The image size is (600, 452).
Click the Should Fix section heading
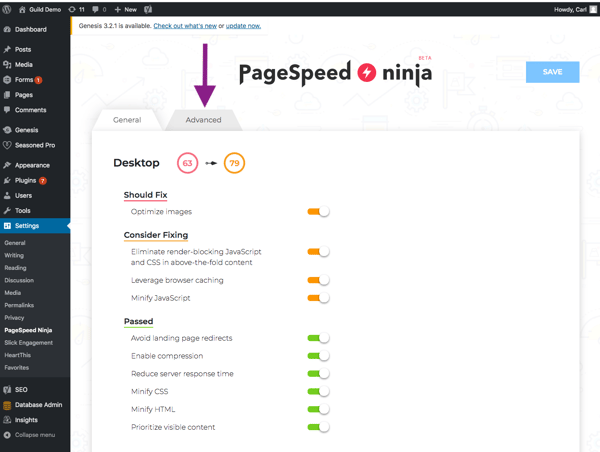[145, 195]
